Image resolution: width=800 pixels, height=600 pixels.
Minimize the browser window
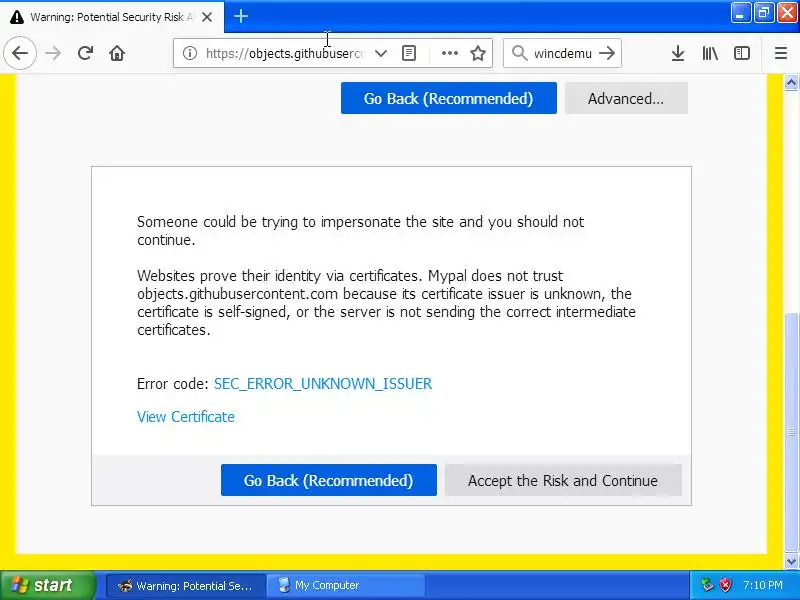740,13
